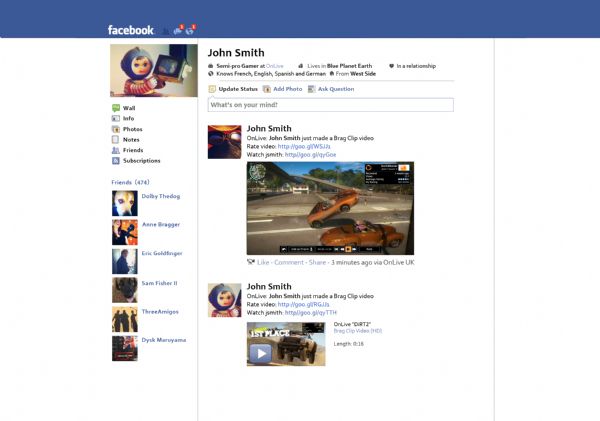Open the Brag Clip Video (HD) link
600x421 pixels.
tap(359, 330)
